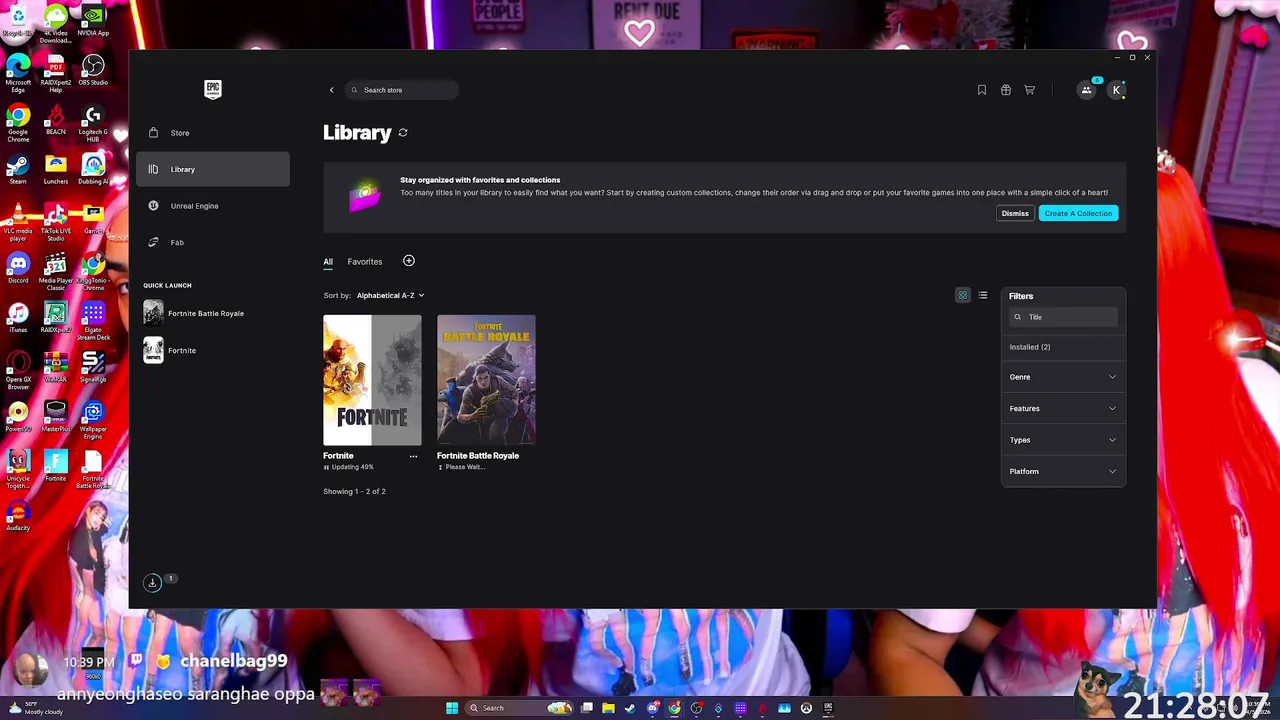The height and width of the screenshot is (720, 1280).
Task: Select the Elgato Stream Deck desktop shortcut
Action: 93,321
